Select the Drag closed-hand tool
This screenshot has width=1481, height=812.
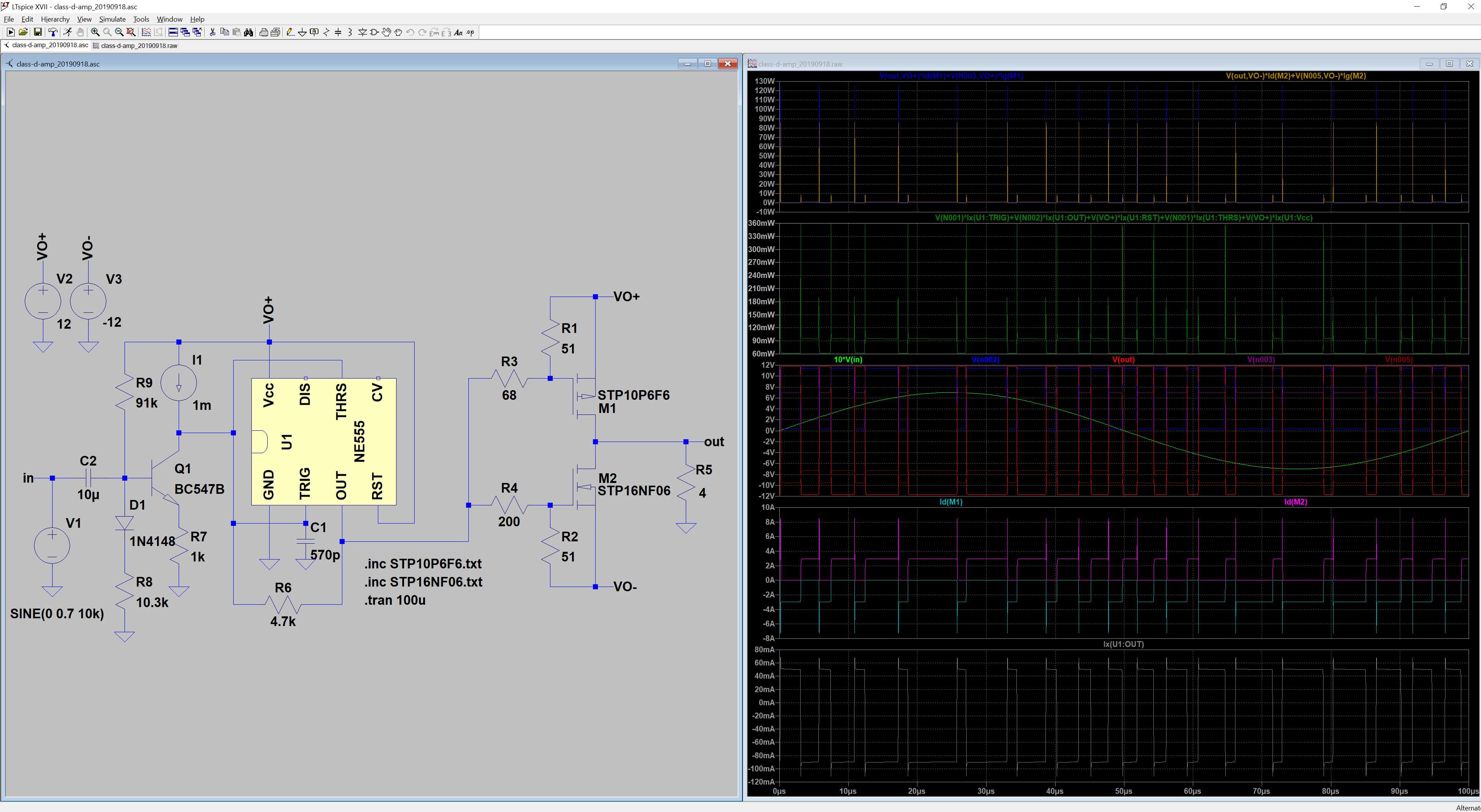tap(398, 32)
